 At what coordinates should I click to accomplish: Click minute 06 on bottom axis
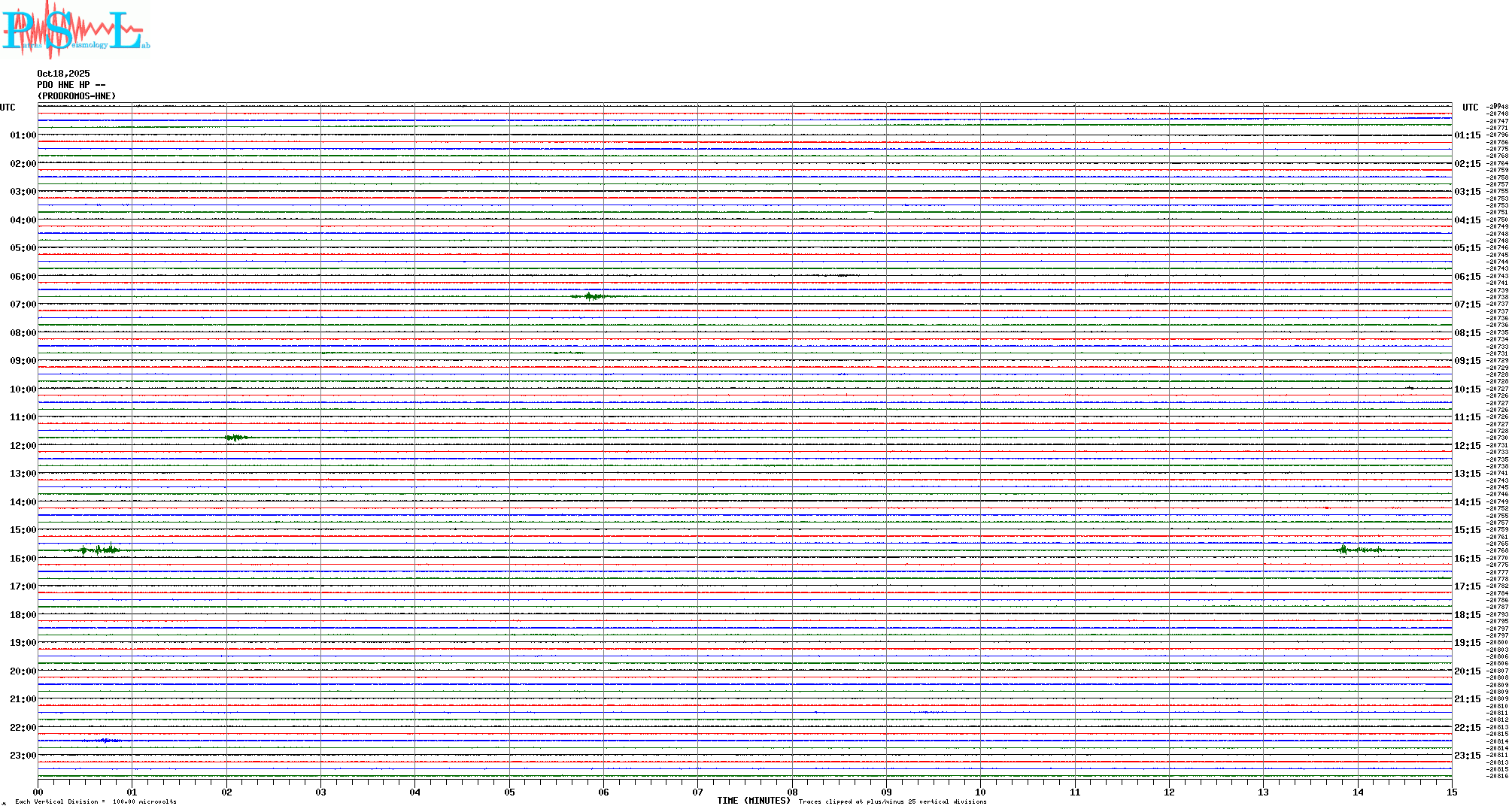tap(603, 792)
